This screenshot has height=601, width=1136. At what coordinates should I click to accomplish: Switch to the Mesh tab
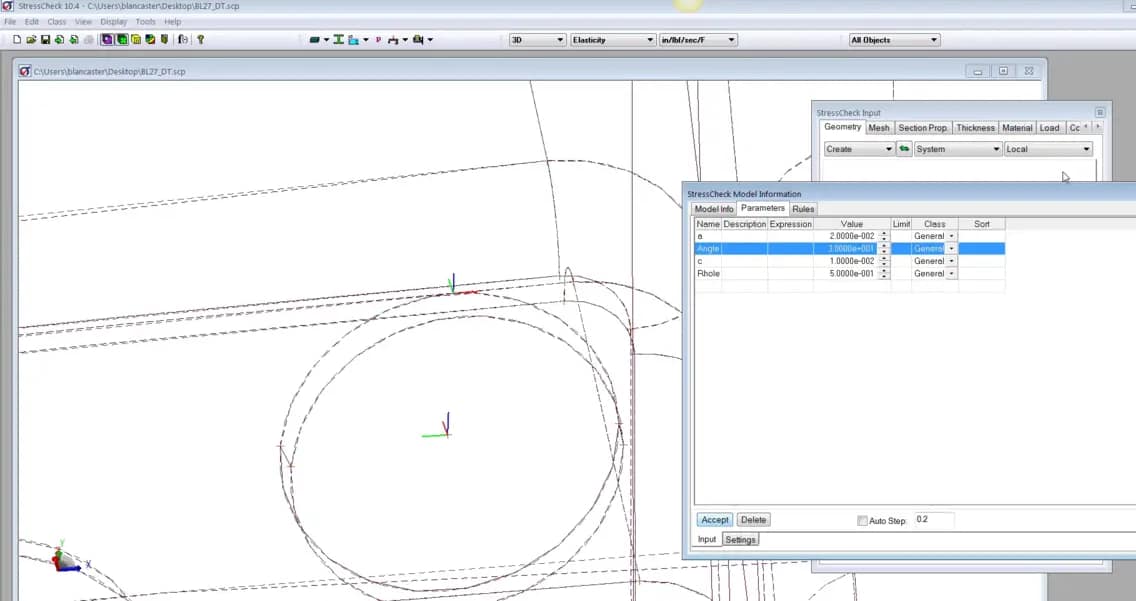click(x=878, y=127)
